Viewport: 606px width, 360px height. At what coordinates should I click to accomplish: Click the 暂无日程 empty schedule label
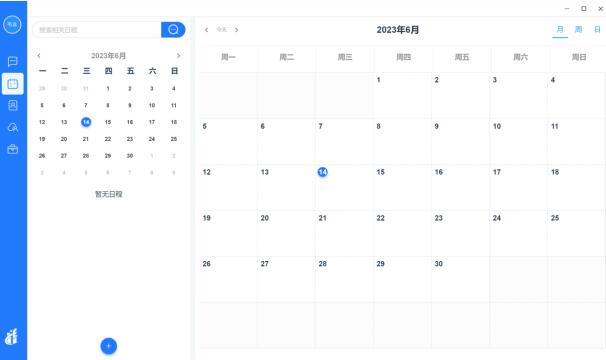(109, 194)
